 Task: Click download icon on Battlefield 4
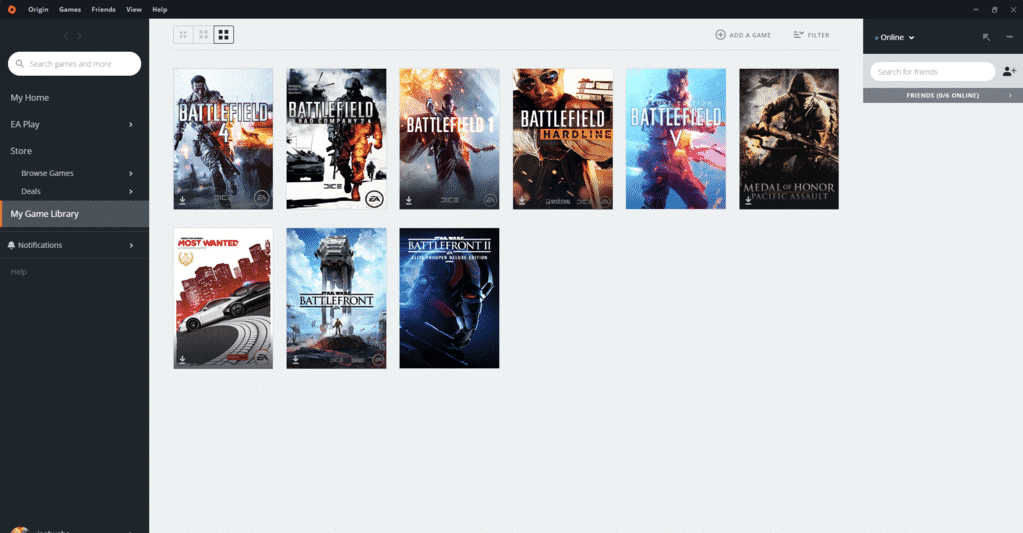[x=183, y=200]
